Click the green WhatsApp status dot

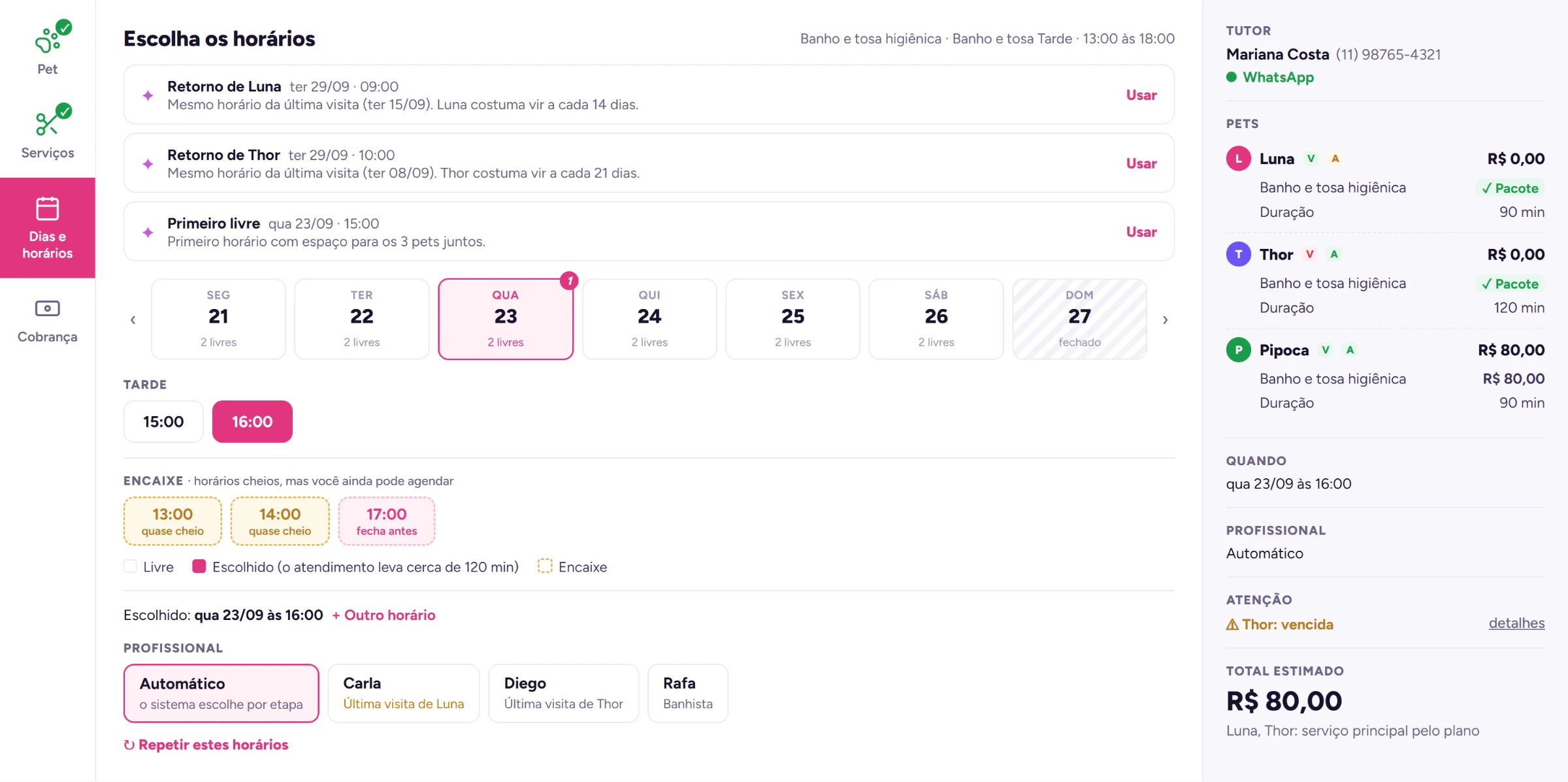(1232, 77)
